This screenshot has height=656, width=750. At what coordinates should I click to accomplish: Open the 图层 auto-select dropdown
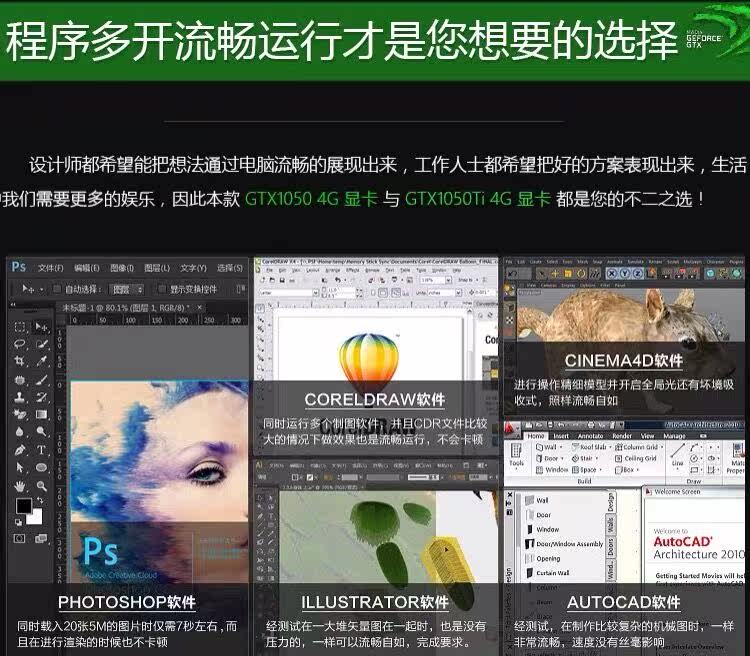[x=127, y=289]
